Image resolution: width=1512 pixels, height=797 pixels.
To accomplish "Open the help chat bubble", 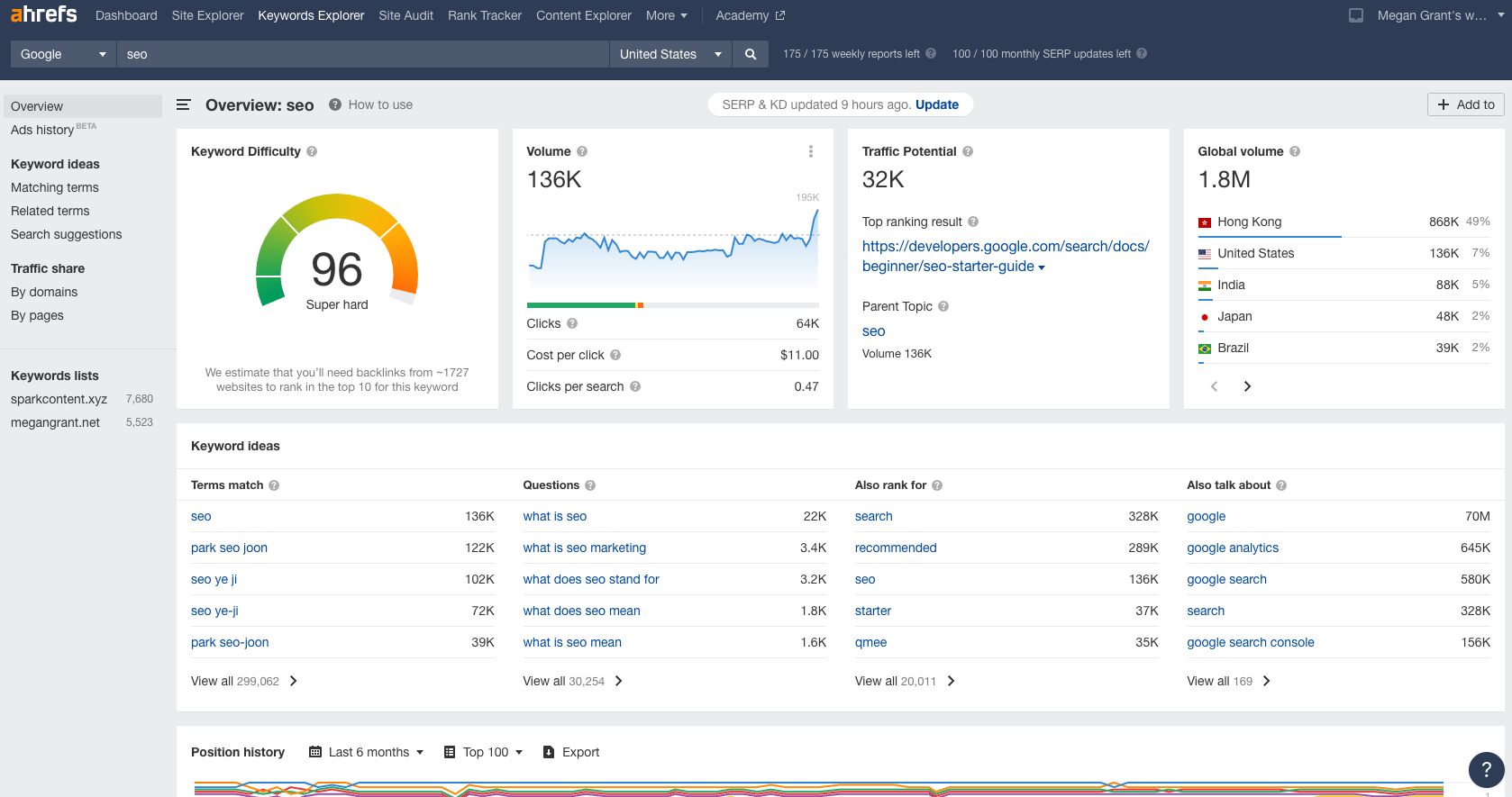I will pos(1486,769).
